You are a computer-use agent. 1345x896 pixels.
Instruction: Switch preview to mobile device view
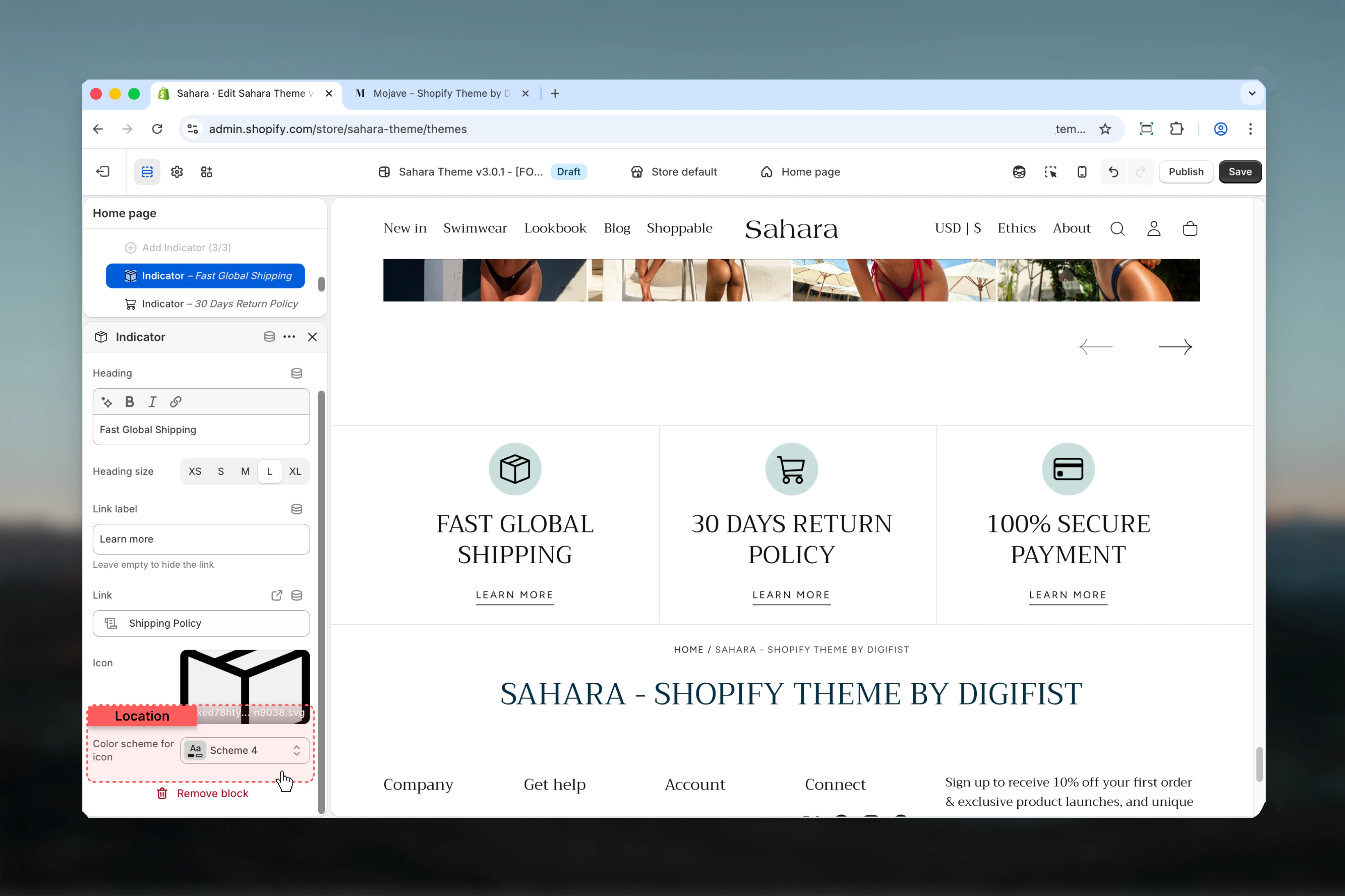coord(1082,172)
